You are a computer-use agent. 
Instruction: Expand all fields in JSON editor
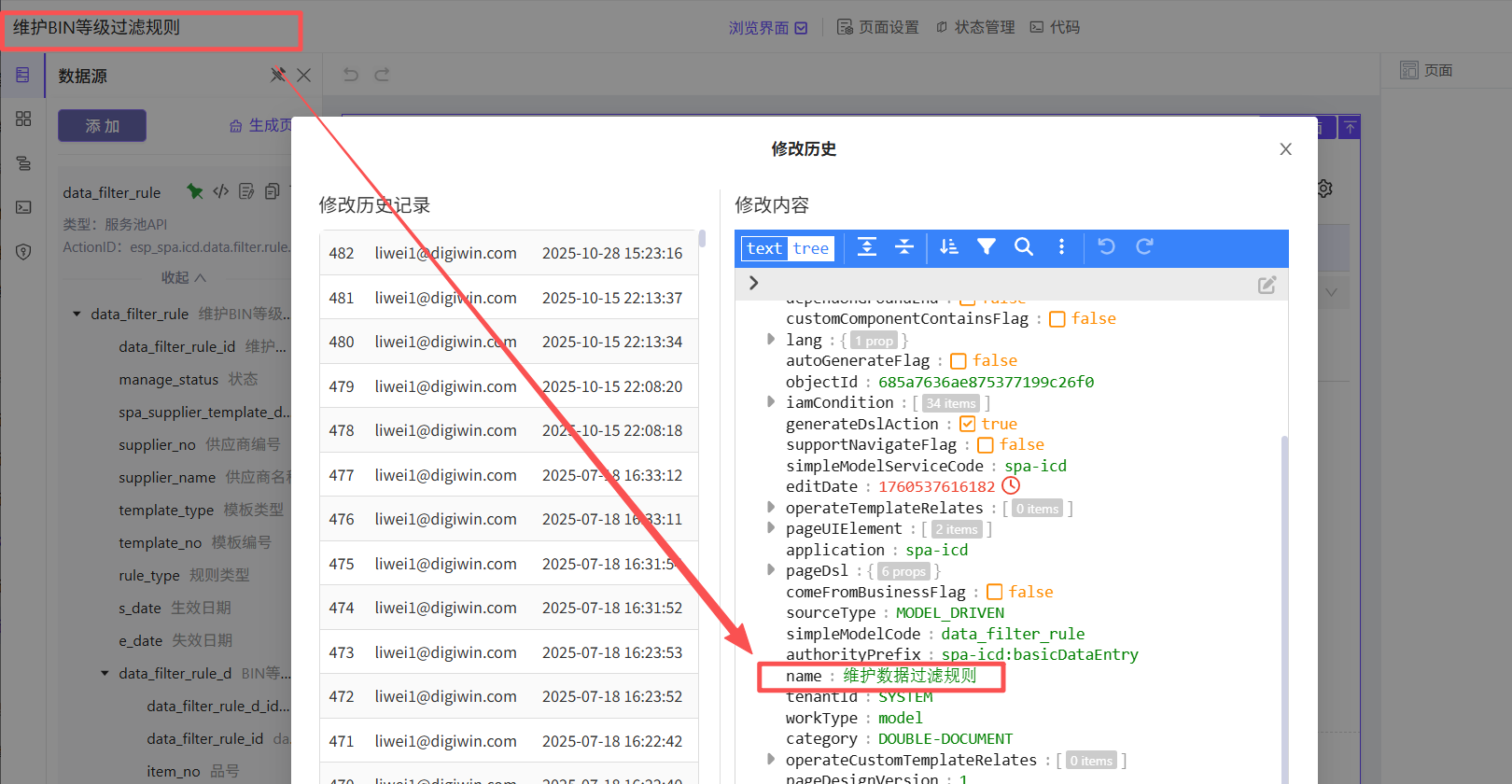pyautogui.click(x=867, y=247)
